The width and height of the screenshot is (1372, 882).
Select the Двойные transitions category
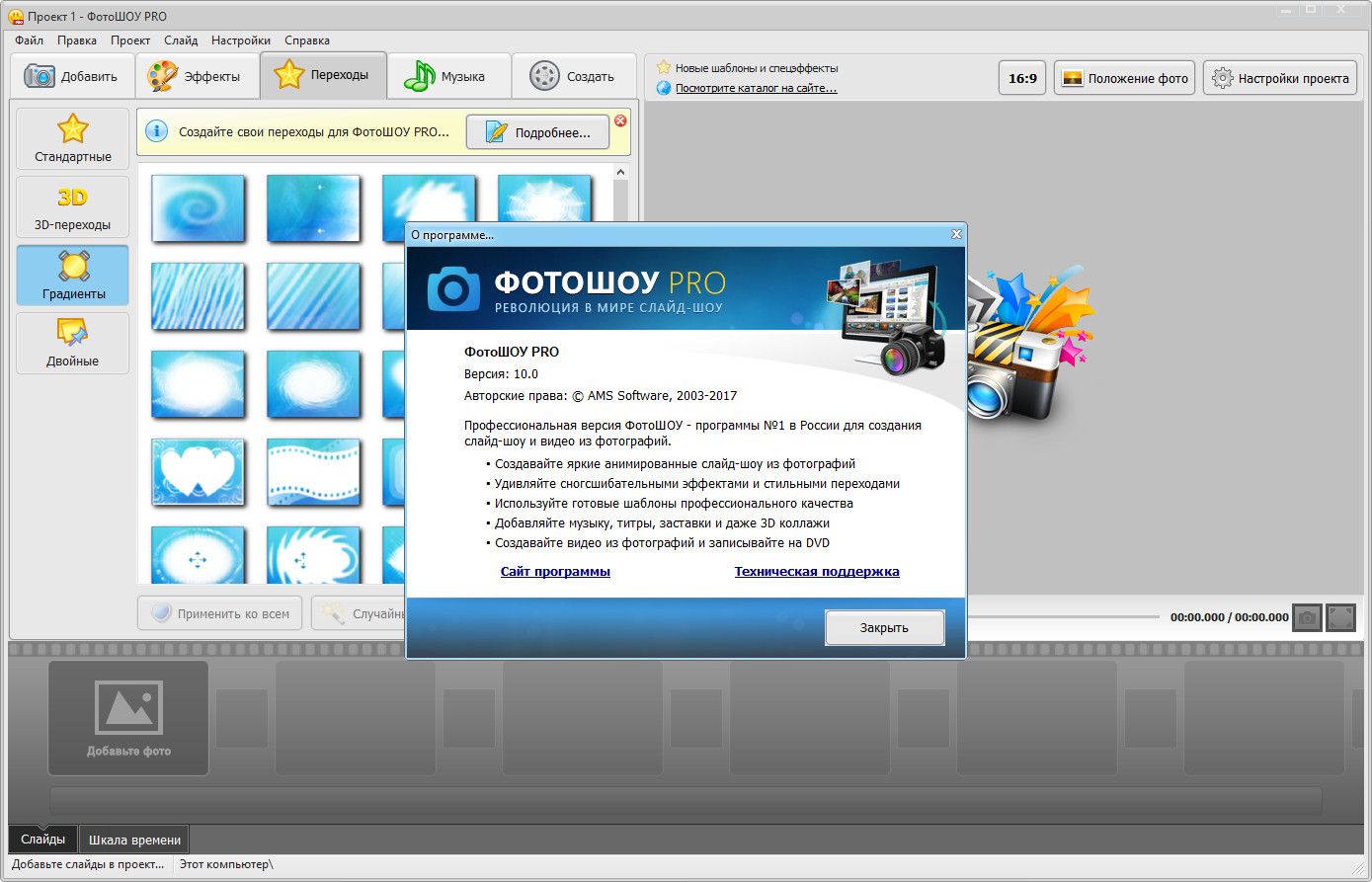pos(73,343)
